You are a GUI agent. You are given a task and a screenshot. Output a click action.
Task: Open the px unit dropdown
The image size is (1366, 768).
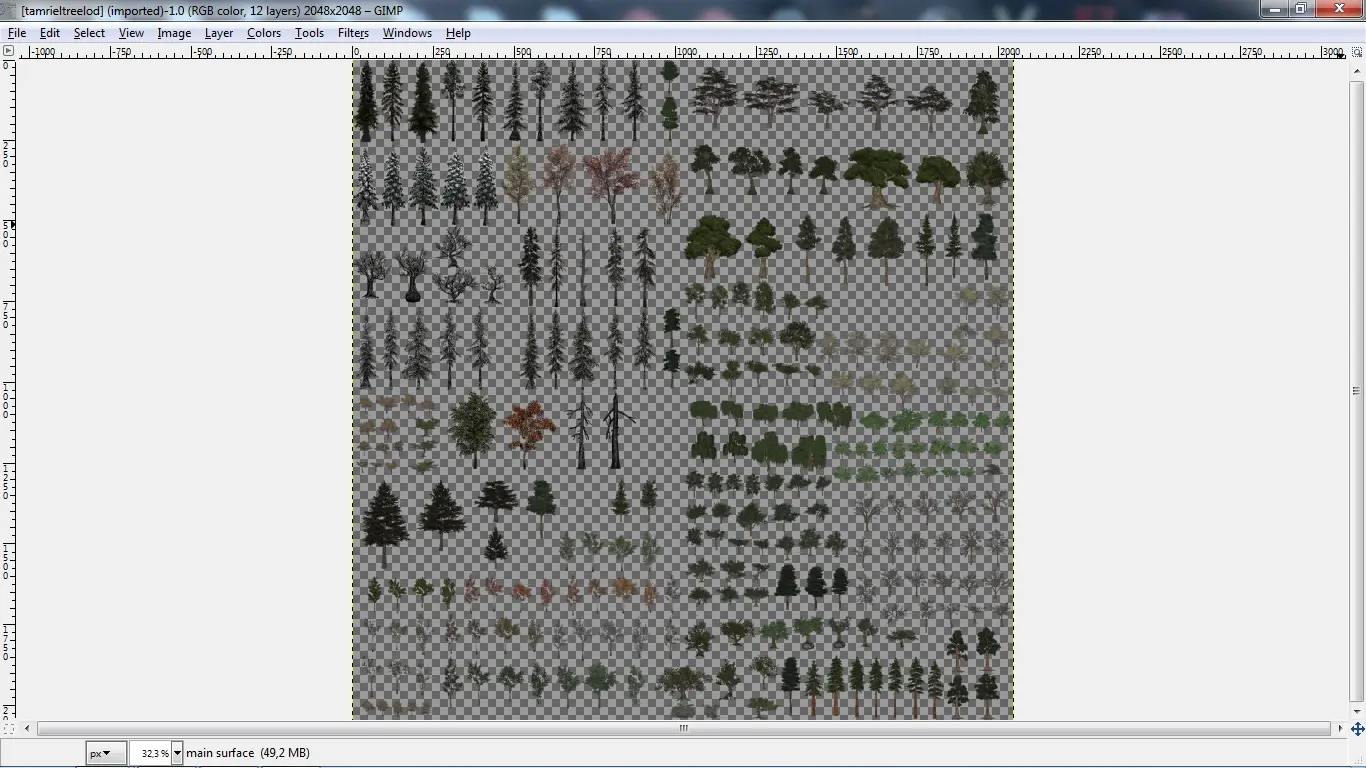pyautogui.click(x=106, y=753)
